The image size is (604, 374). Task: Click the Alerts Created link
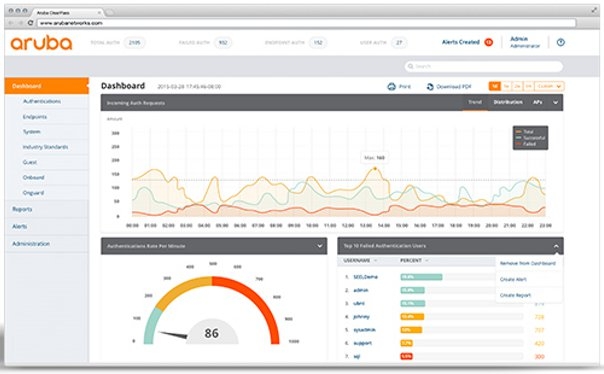(x=461, y=42)
